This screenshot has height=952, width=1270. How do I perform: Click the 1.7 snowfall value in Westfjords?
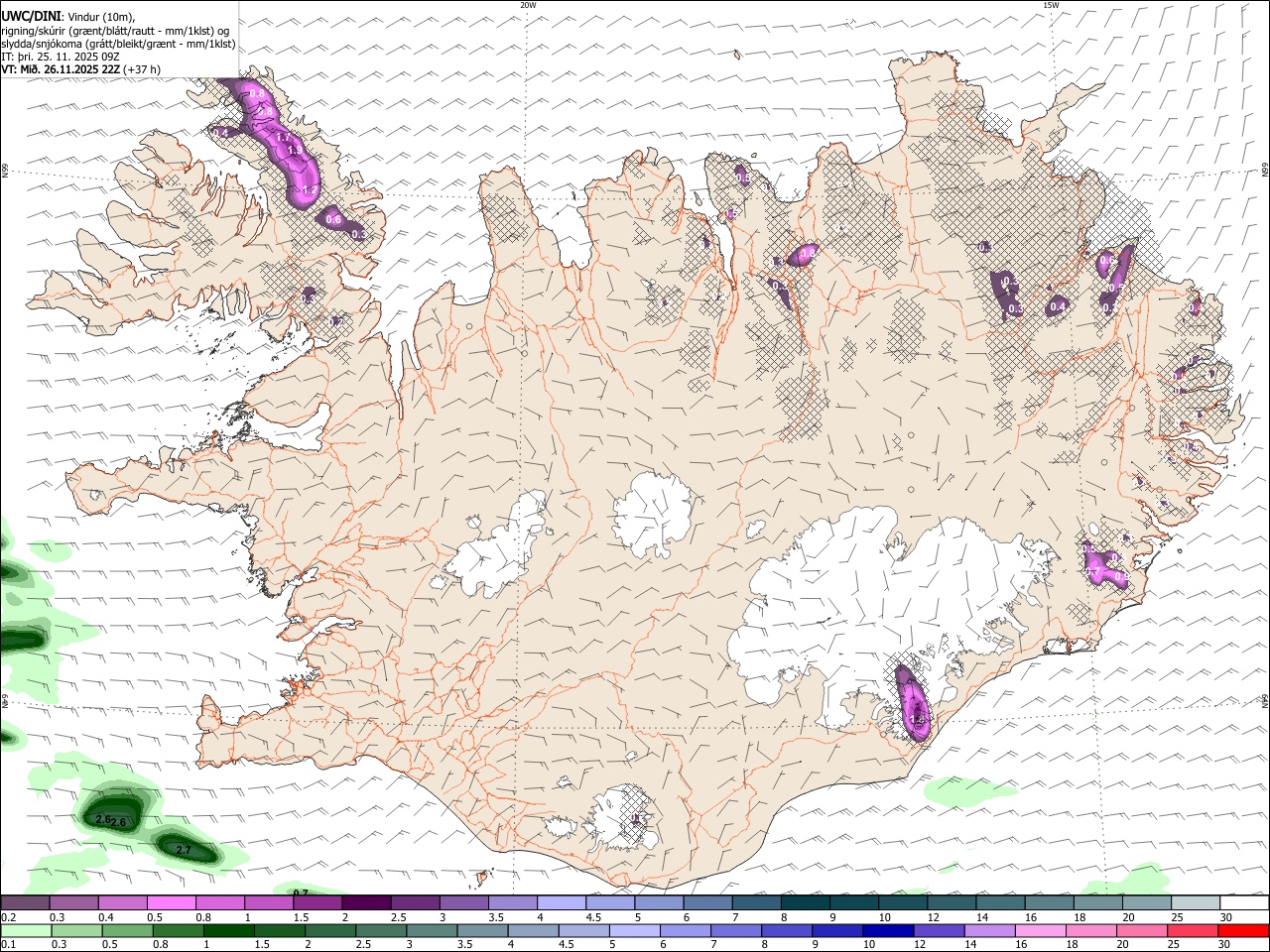[x=283, y=138]
